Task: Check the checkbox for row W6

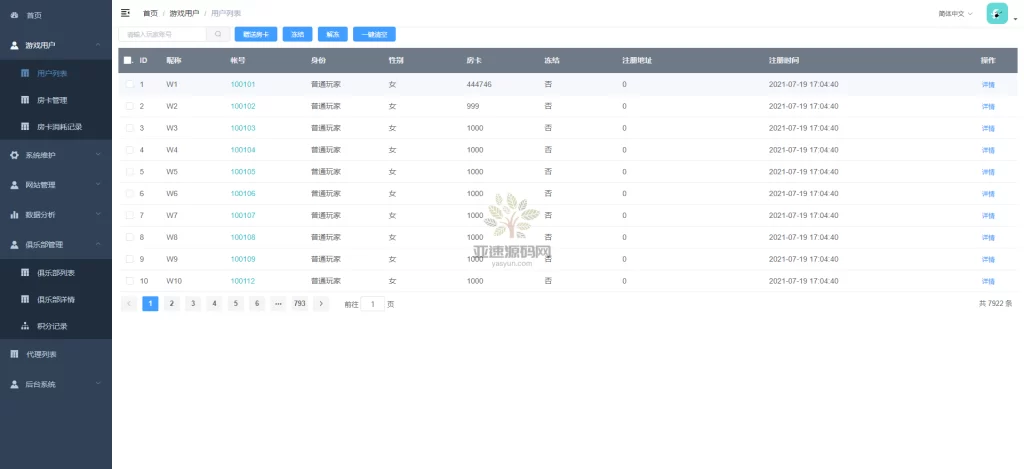Action: pos(129,193)
